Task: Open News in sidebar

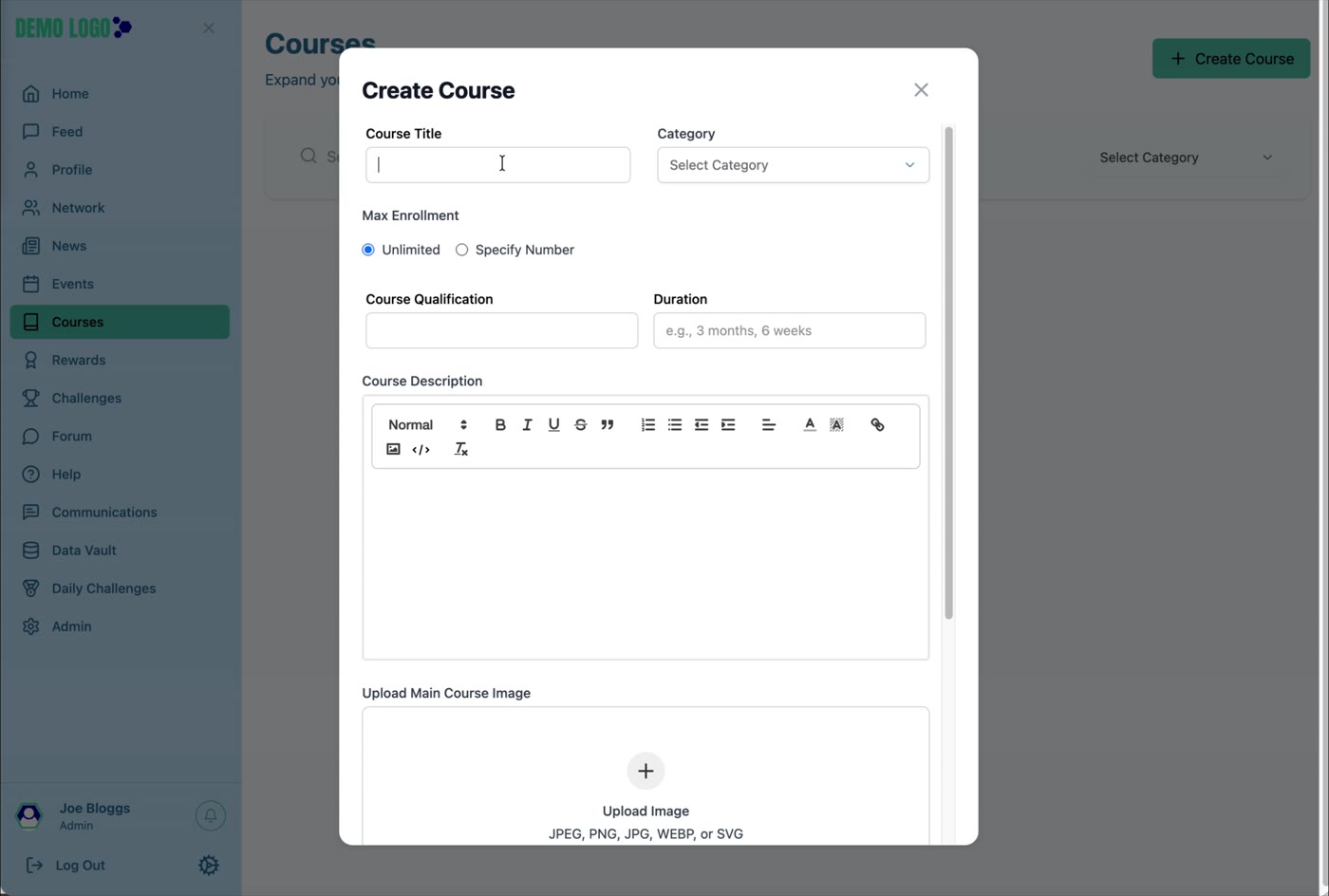Action: [120, 246]
